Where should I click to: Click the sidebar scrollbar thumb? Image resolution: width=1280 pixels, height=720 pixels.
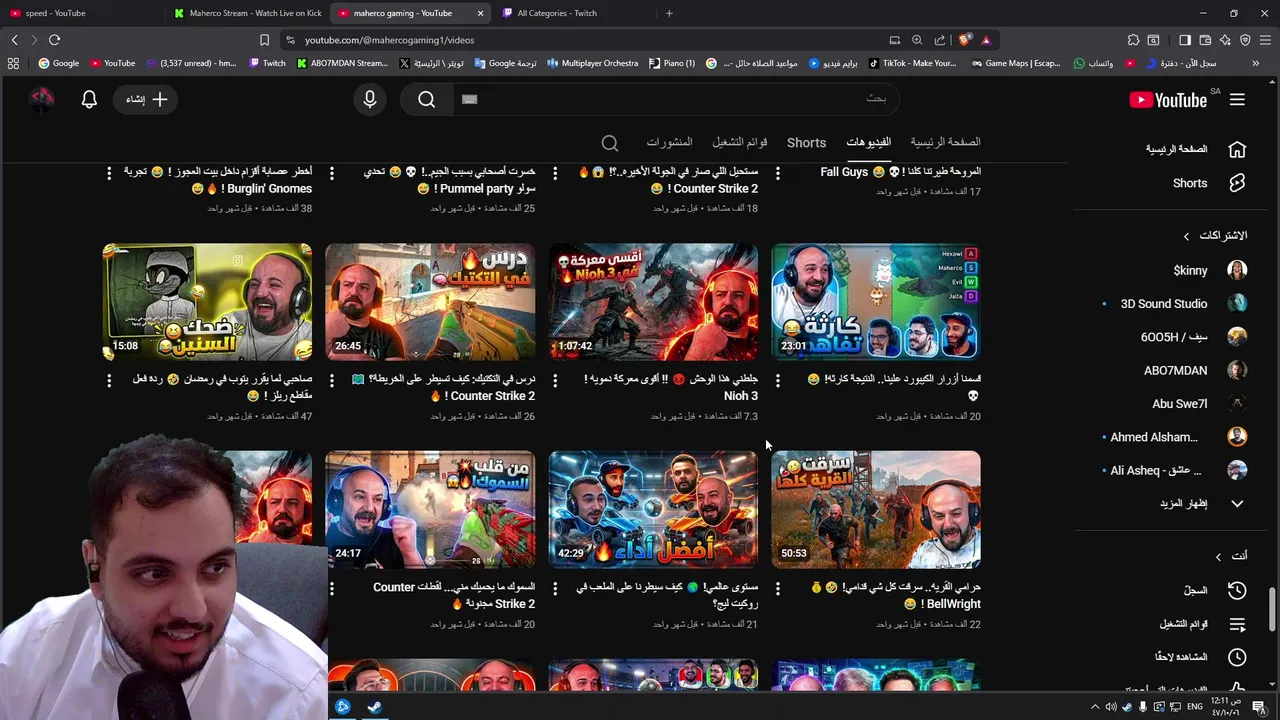pyautogui.click(x=1273, y=610)
